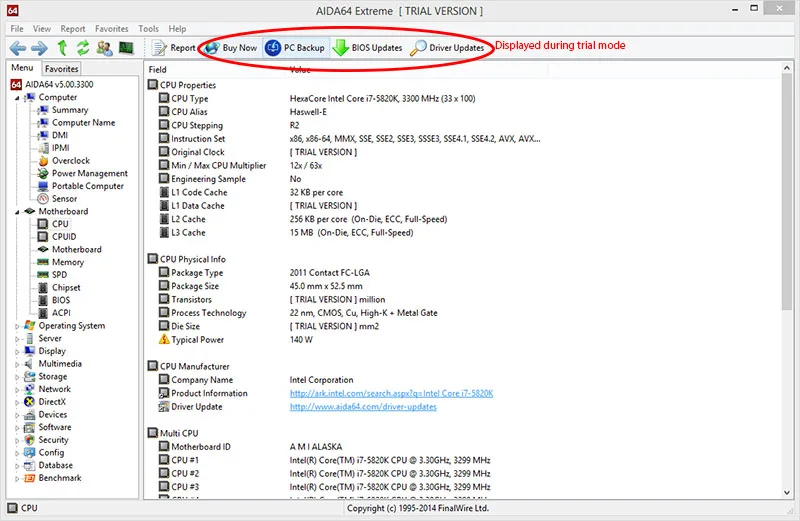
Task: Open the Report toolbar button
Action: tap(174, 47)
